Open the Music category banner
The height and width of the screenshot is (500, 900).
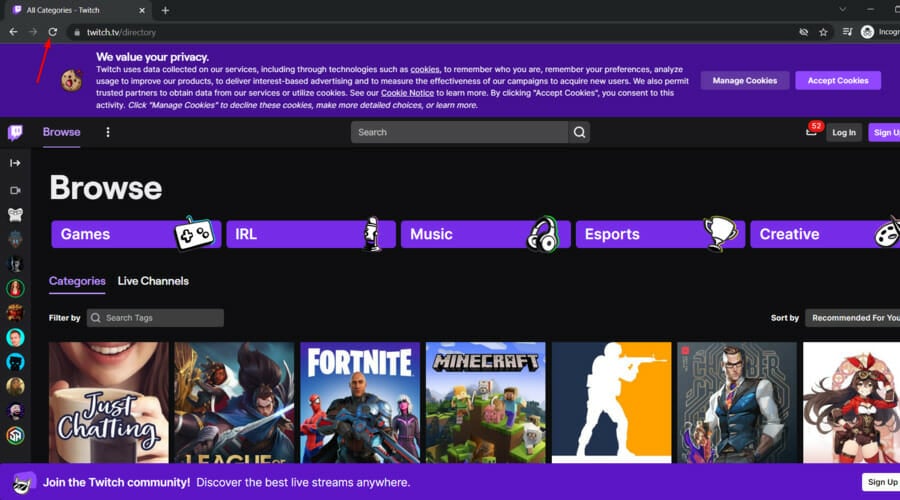point(486,234)
